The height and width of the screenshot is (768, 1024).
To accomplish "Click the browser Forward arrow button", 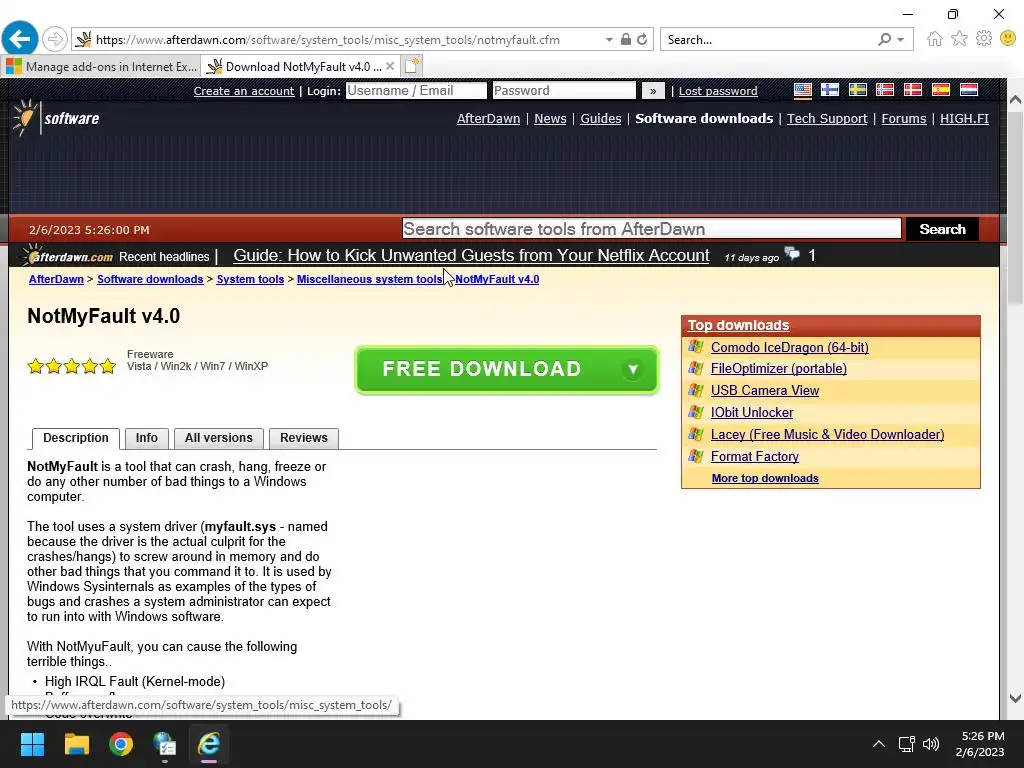I will [55, 39].
